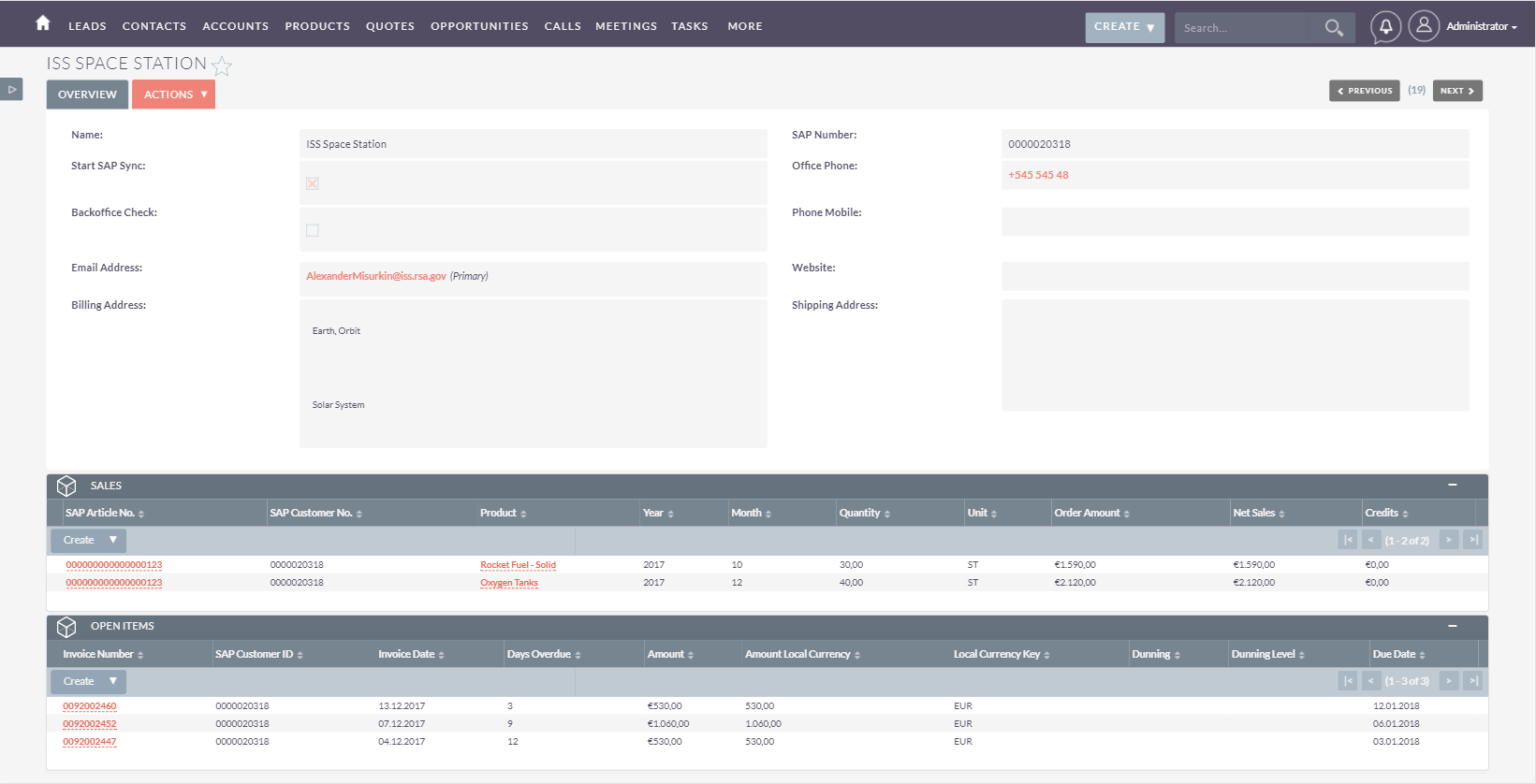Switch to the Overview tab
The height and width of the screenshot is (784, 1536).
(87, 94)
